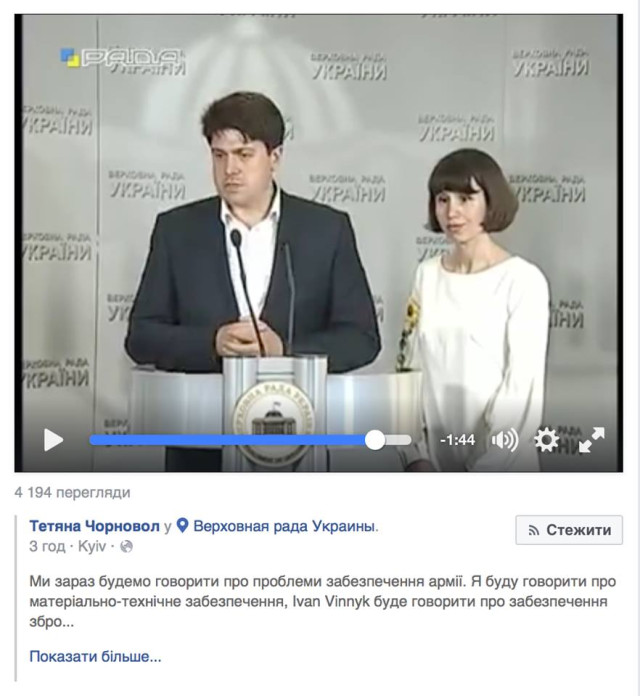Image resolution: width=640 pixels, height=696 pixels.
Task: Click the Kyiv location text
Action: click(x=92, y=546)
